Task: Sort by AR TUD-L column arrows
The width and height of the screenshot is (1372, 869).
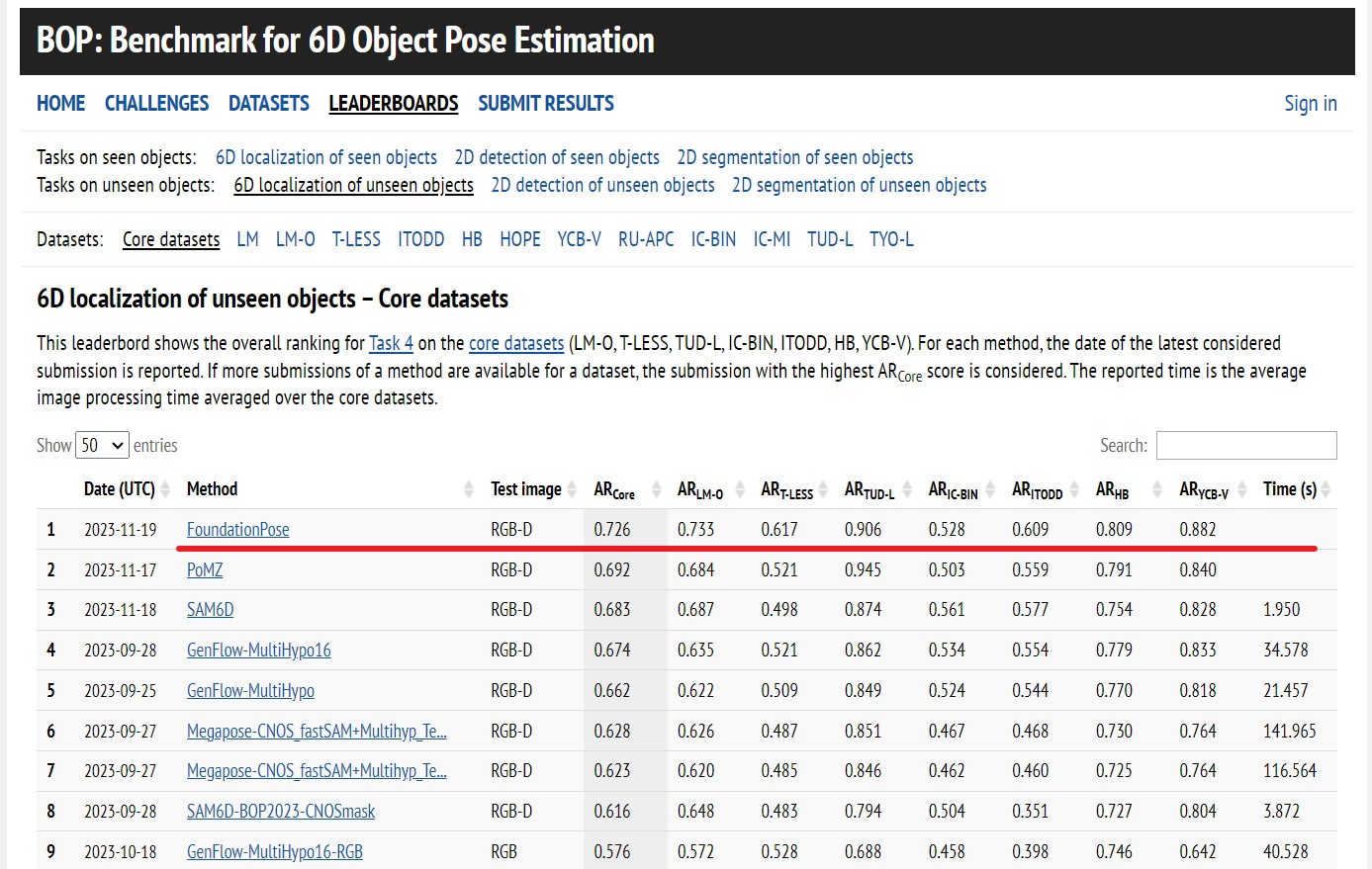Action: 907,489
